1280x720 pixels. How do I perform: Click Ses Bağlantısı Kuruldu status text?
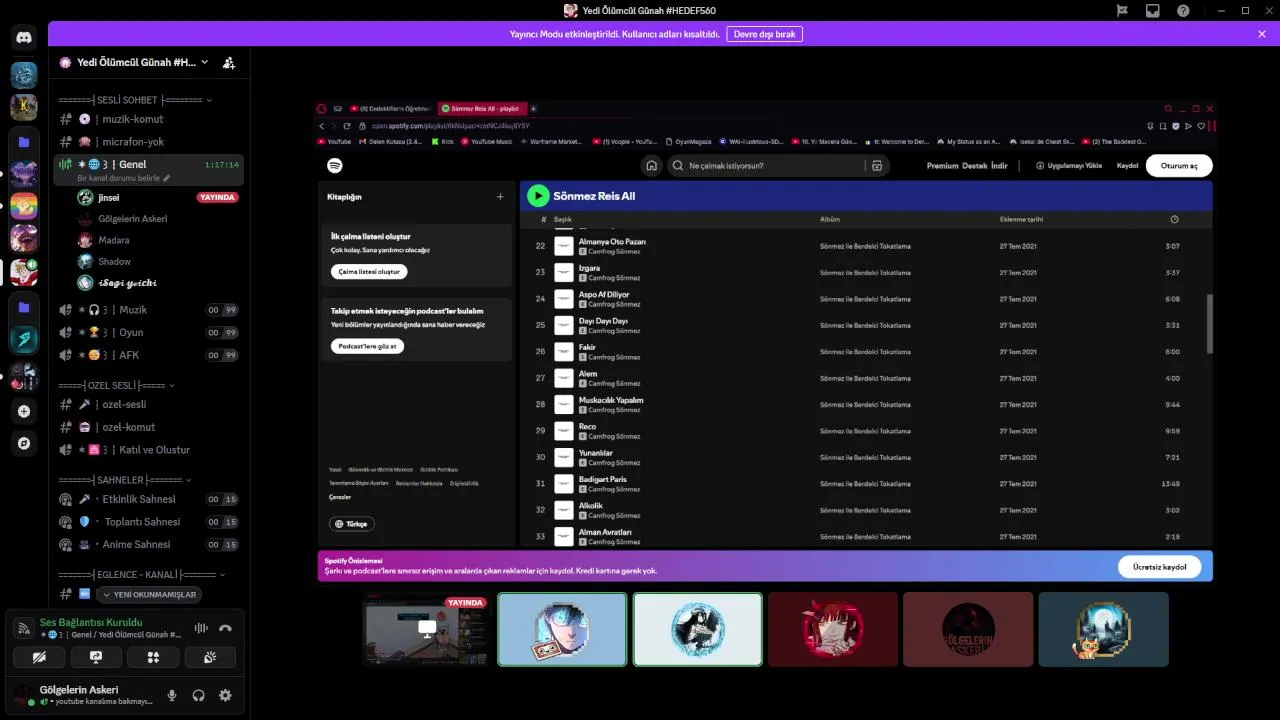[x=91, y=622]
